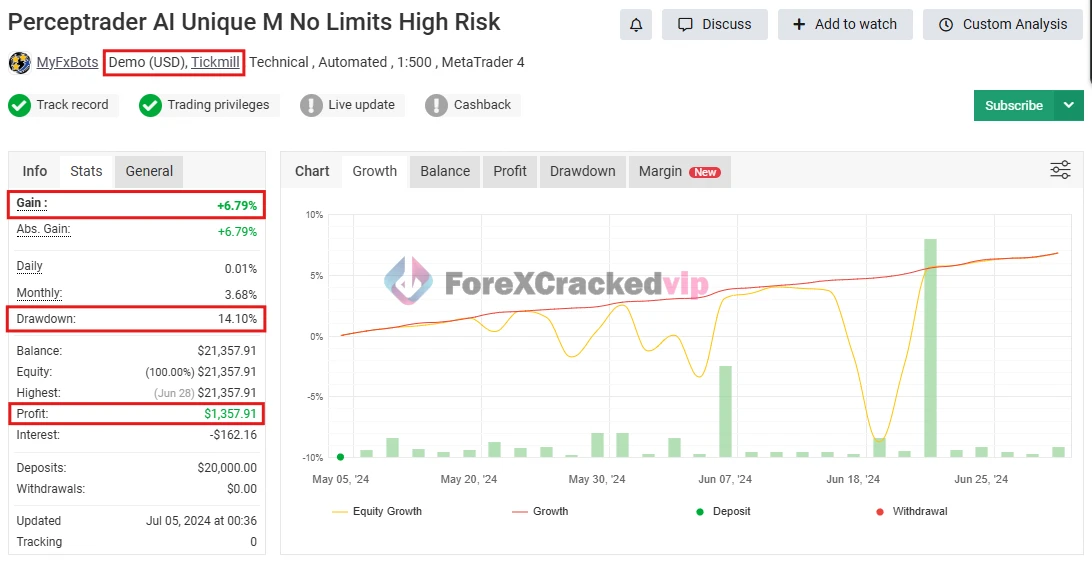Toggle Equity Growth series in legend
Viewport: 1092px width, 564px height.
tap(377, 511)
